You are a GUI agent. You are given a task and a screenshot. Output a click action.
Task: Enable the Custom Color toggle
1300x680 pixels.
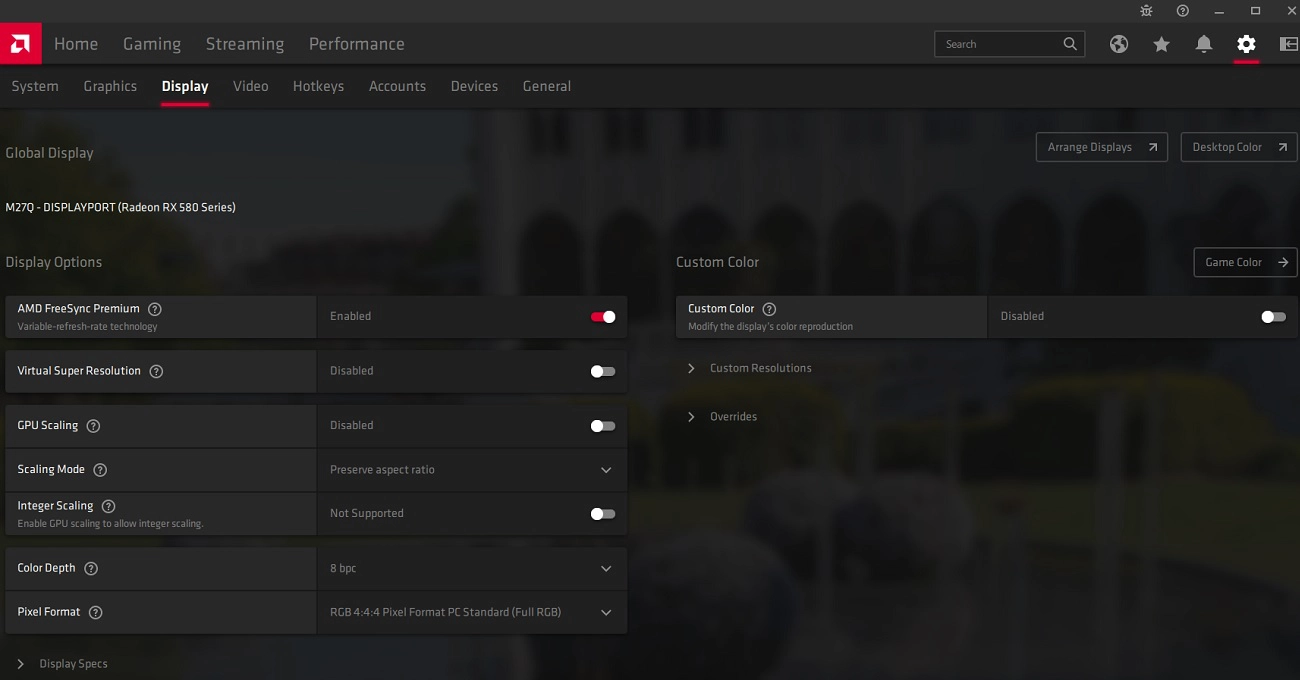[x=1274, y=316]
